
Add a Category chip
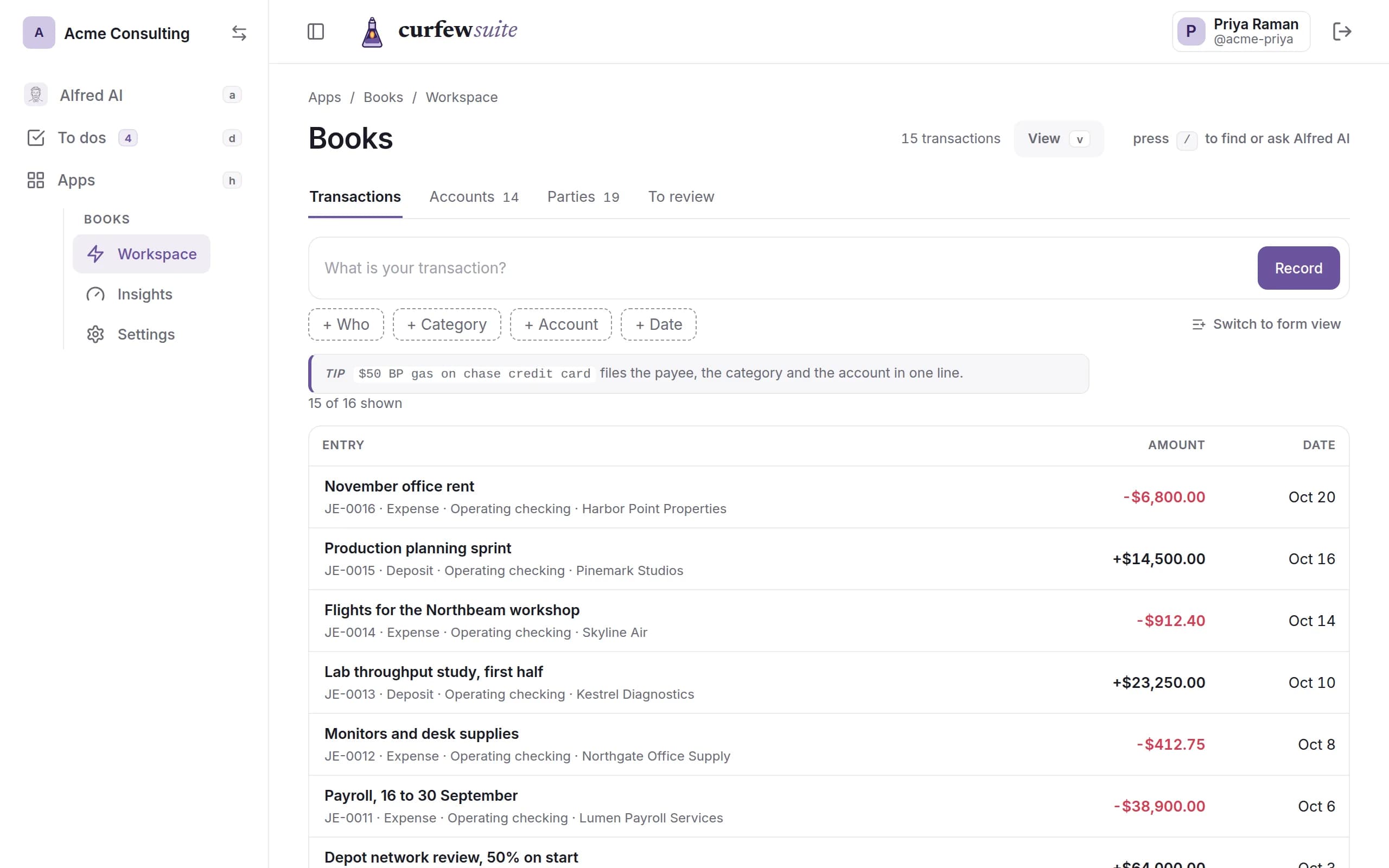(x=447, y=324)
